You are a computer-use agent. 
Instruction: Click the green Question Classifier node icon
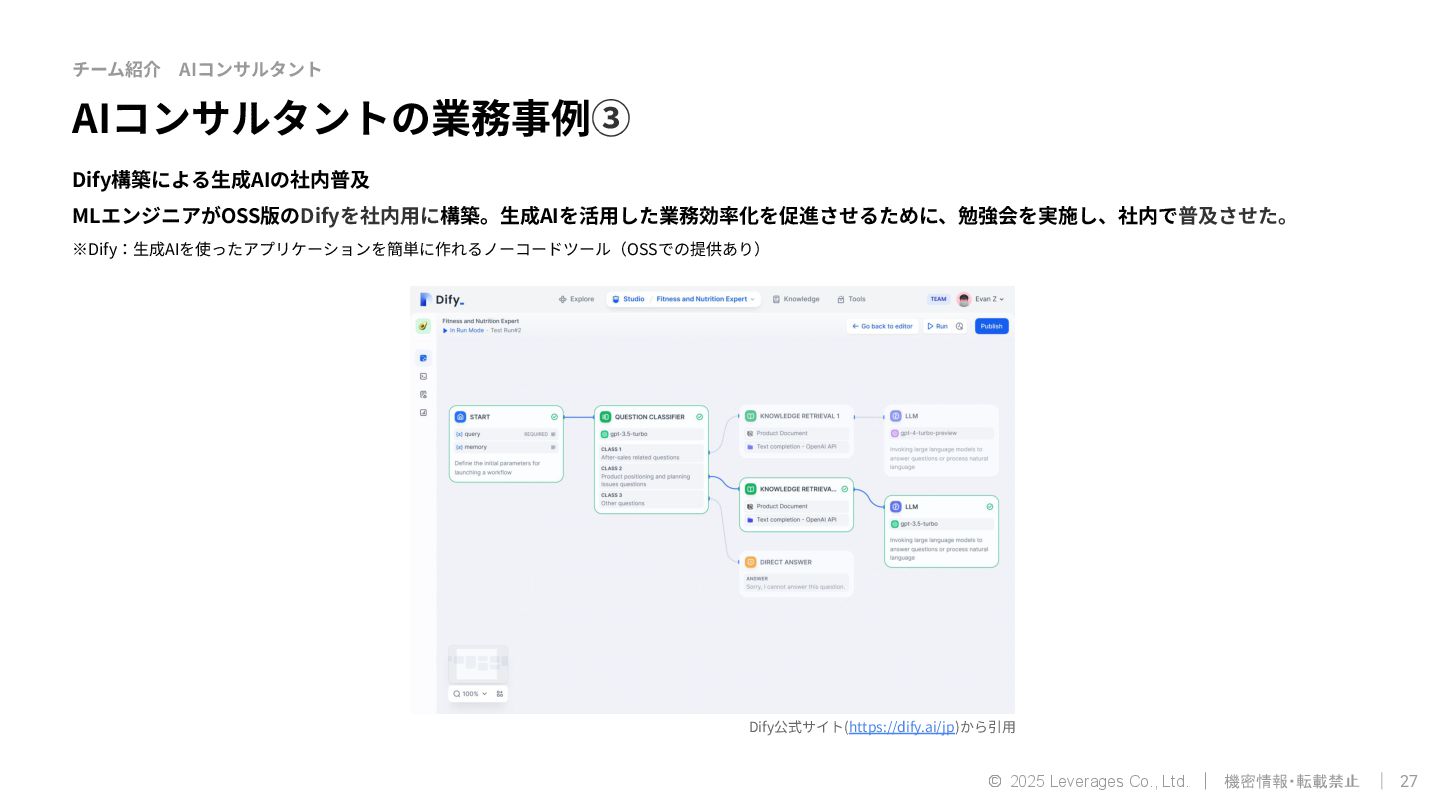(x=605, y=416)
